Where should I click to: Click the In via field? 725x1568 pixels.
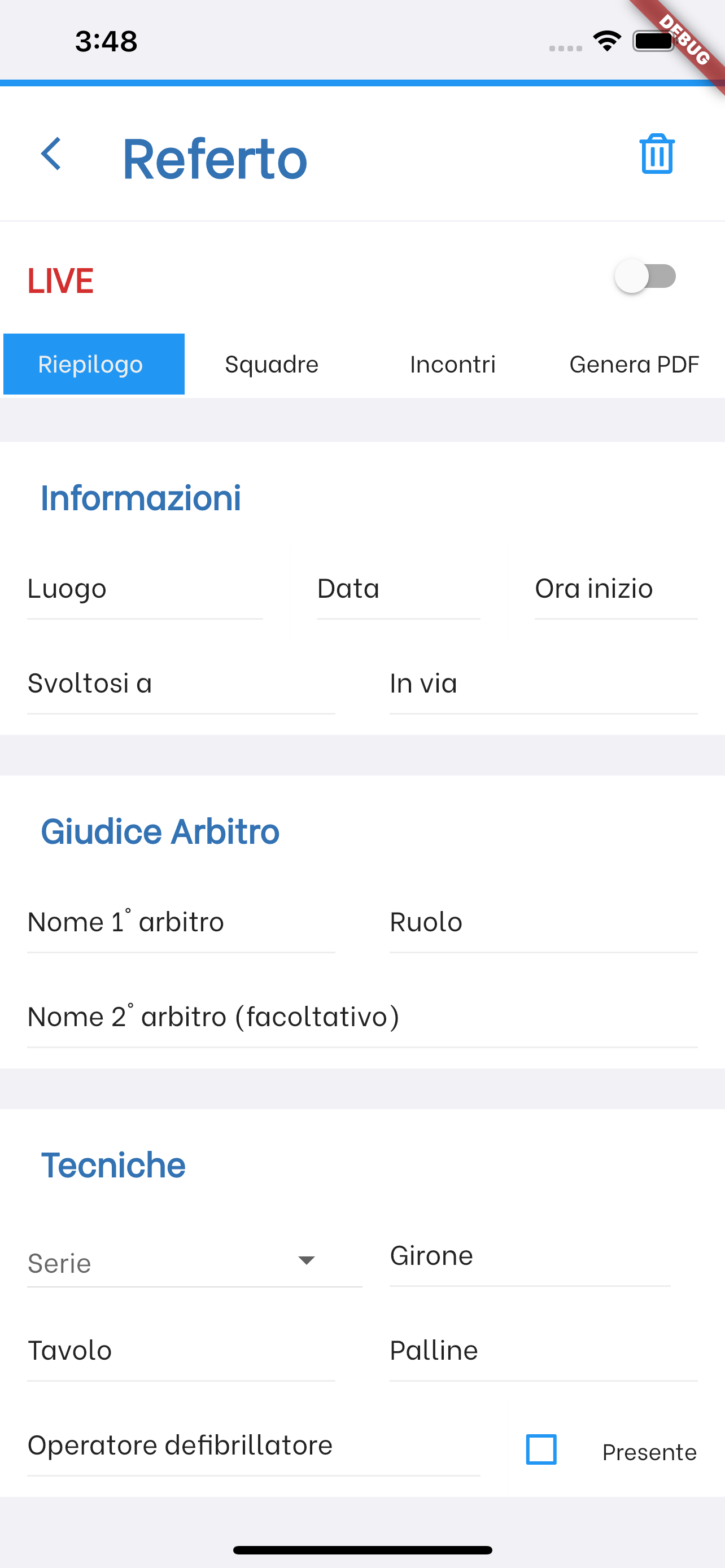[543, 684]
